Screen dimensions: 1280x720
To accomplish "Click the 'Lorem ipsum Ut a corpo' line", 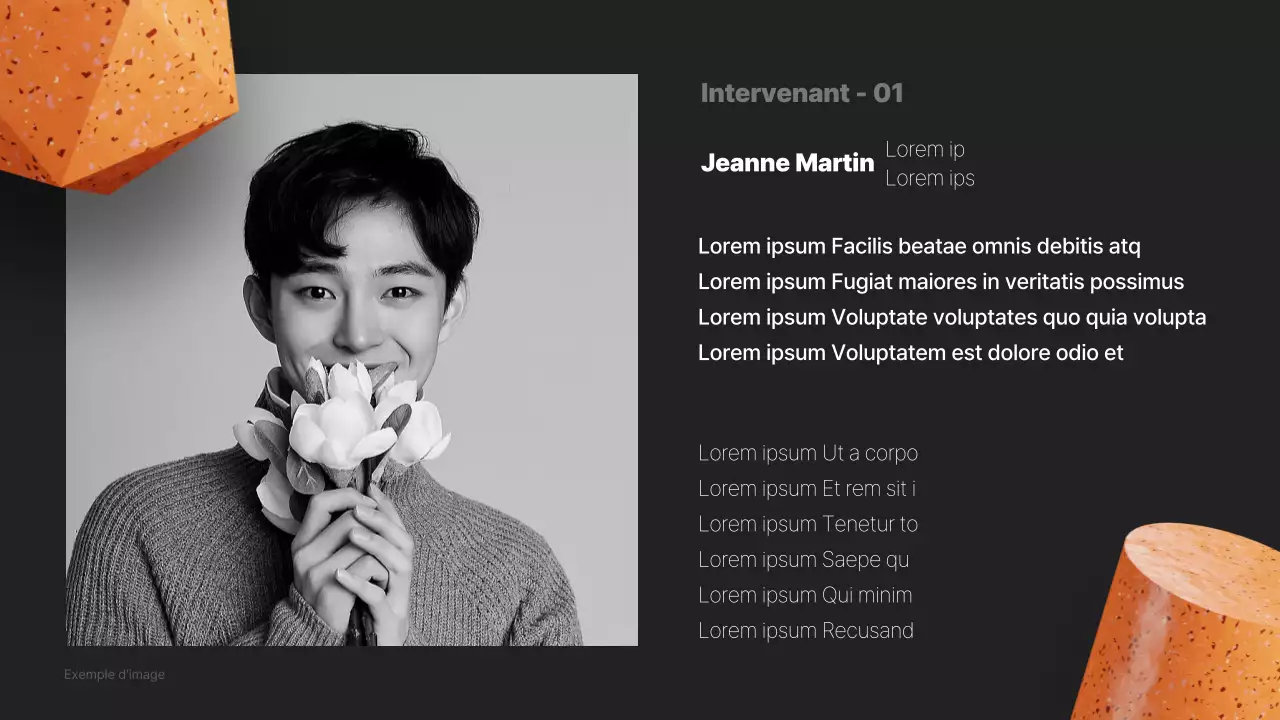I will (x=808, y=453).
